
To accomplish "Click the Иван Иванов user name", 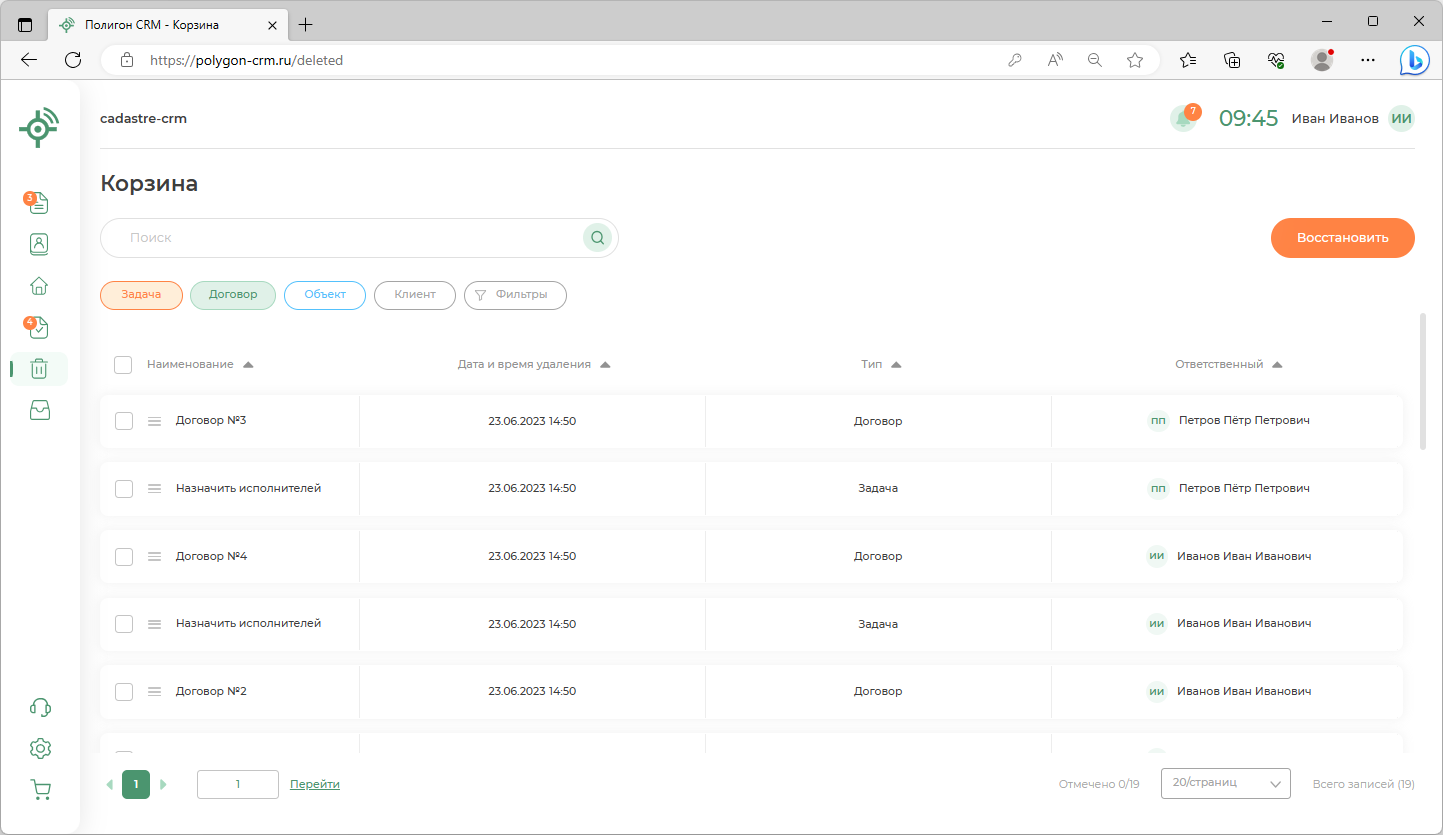I will click(x=1335, y=118).
